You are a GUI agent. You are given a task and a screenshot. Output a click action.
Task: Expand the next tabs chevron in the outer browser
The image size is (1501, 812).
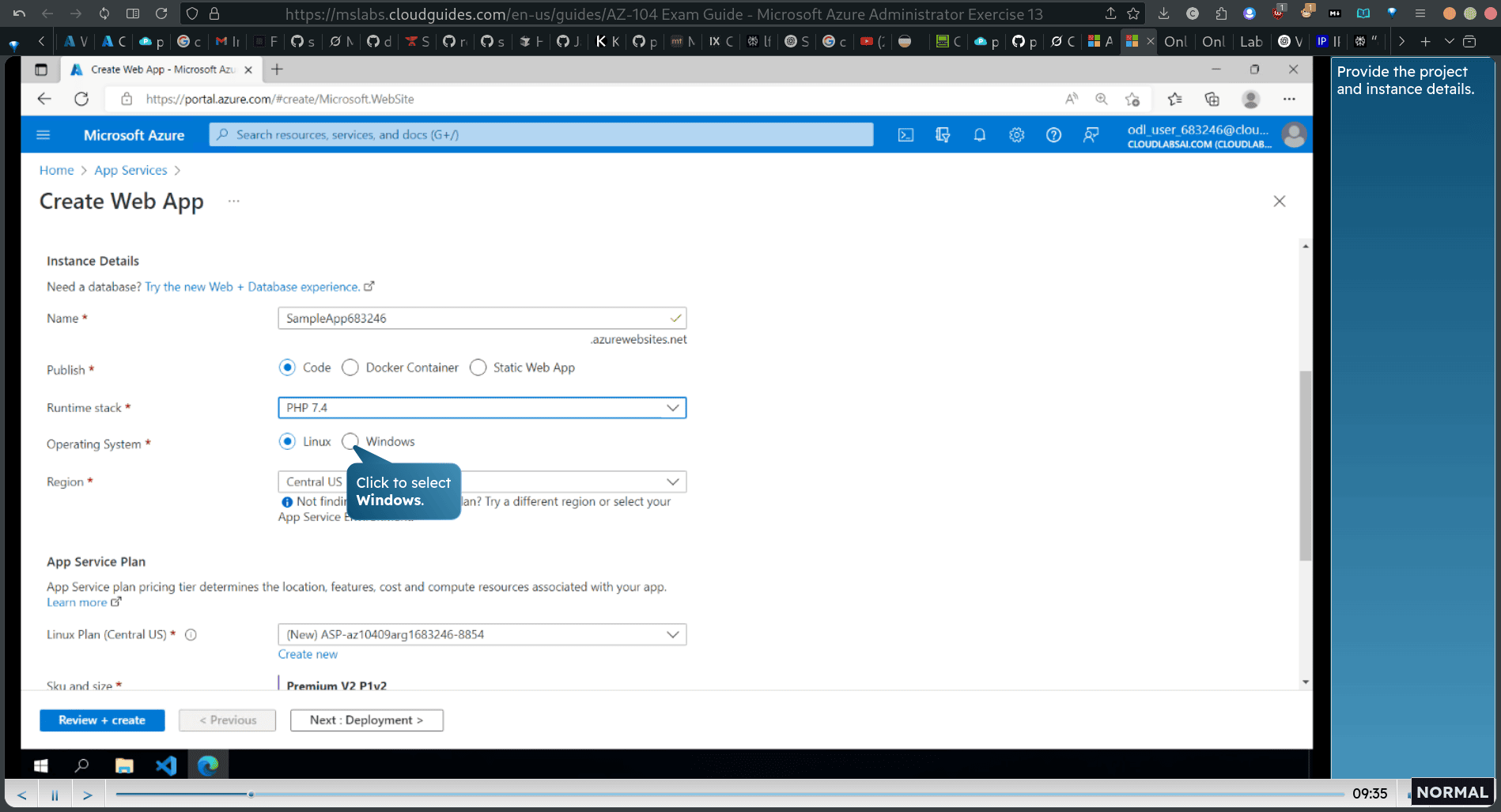coord(1401,41)
